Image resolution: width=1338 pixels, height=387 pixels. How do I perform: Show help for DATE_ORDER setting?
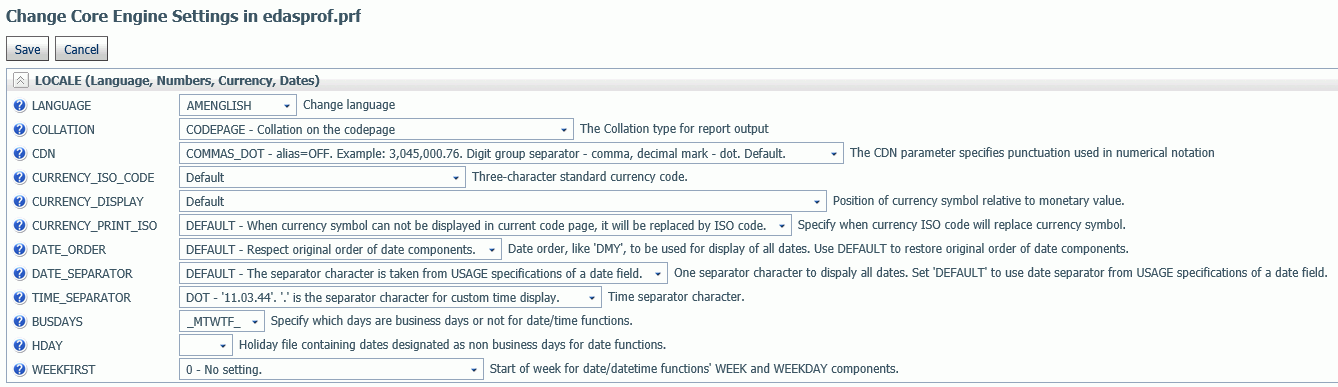tap(20, 249)
